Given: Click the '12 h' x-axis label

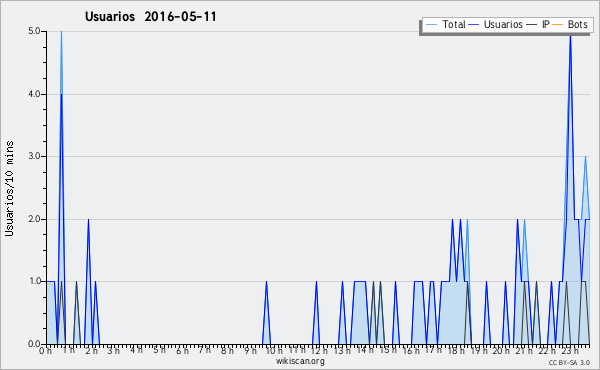Looking at the screenshot, I should pyautogui.click(x=319, y=351).
